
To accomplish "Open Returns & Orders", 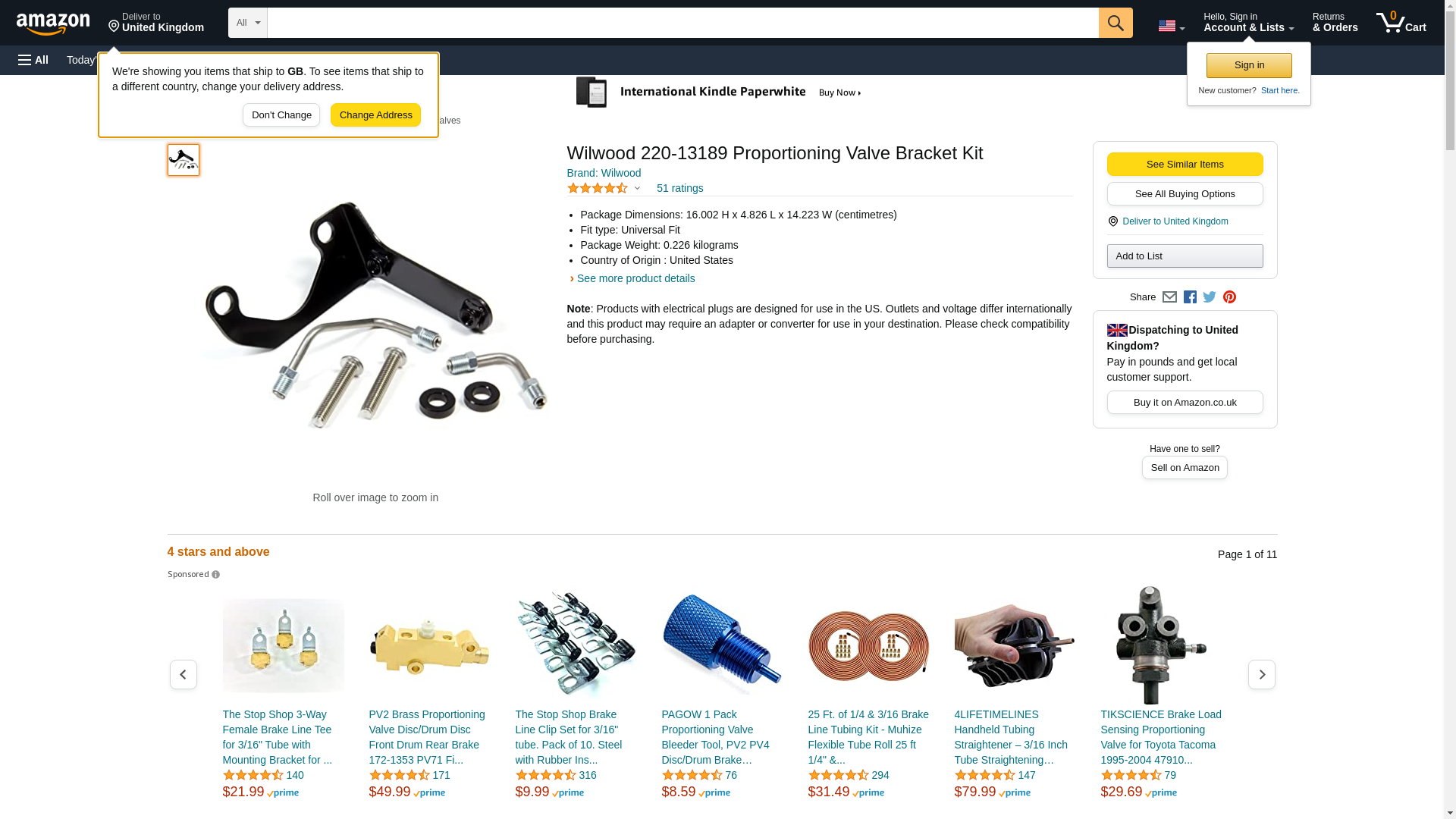I will pos(1335,23).
